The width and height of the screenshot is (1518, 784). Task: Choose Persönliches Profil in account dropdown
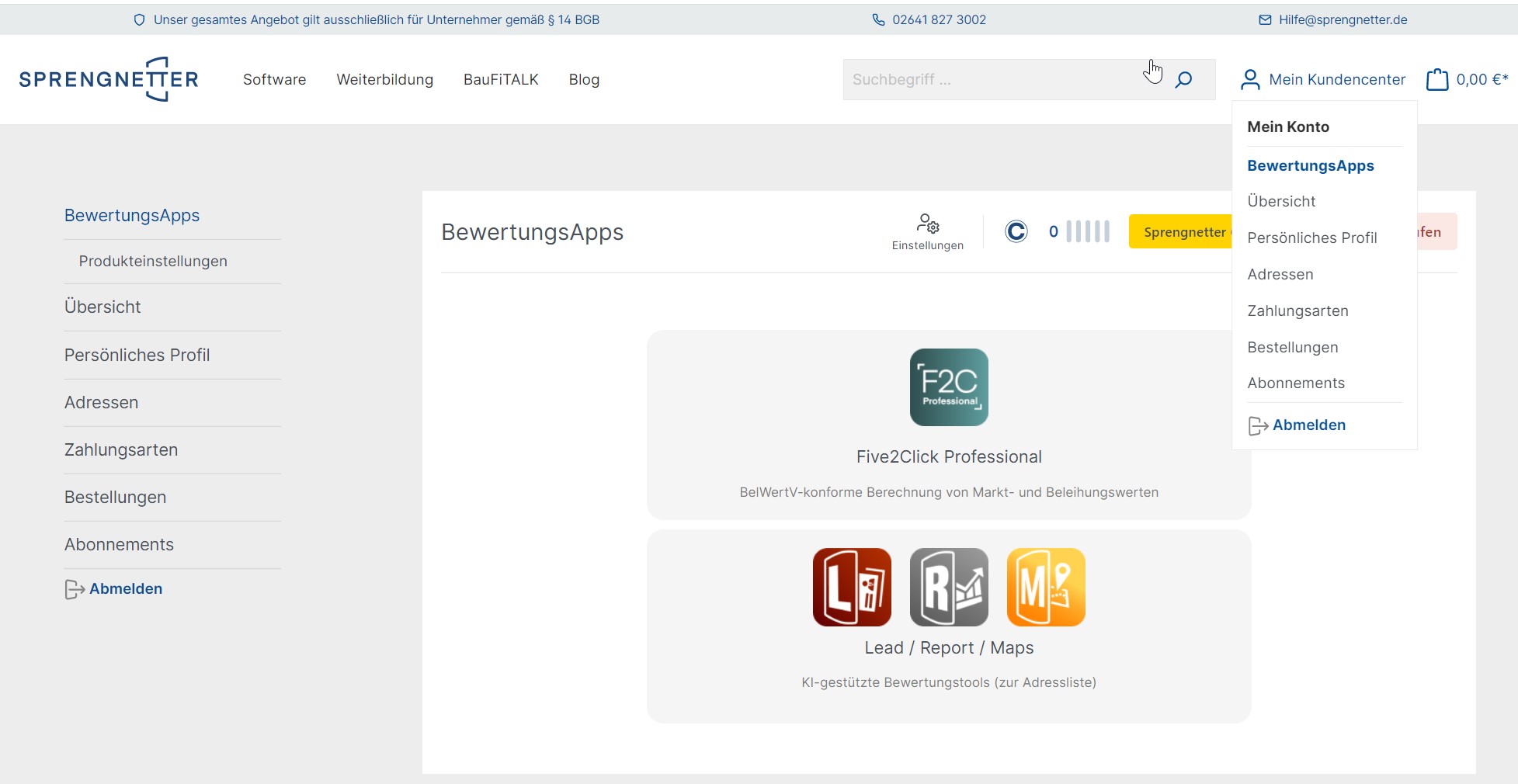coord(1312,238)
